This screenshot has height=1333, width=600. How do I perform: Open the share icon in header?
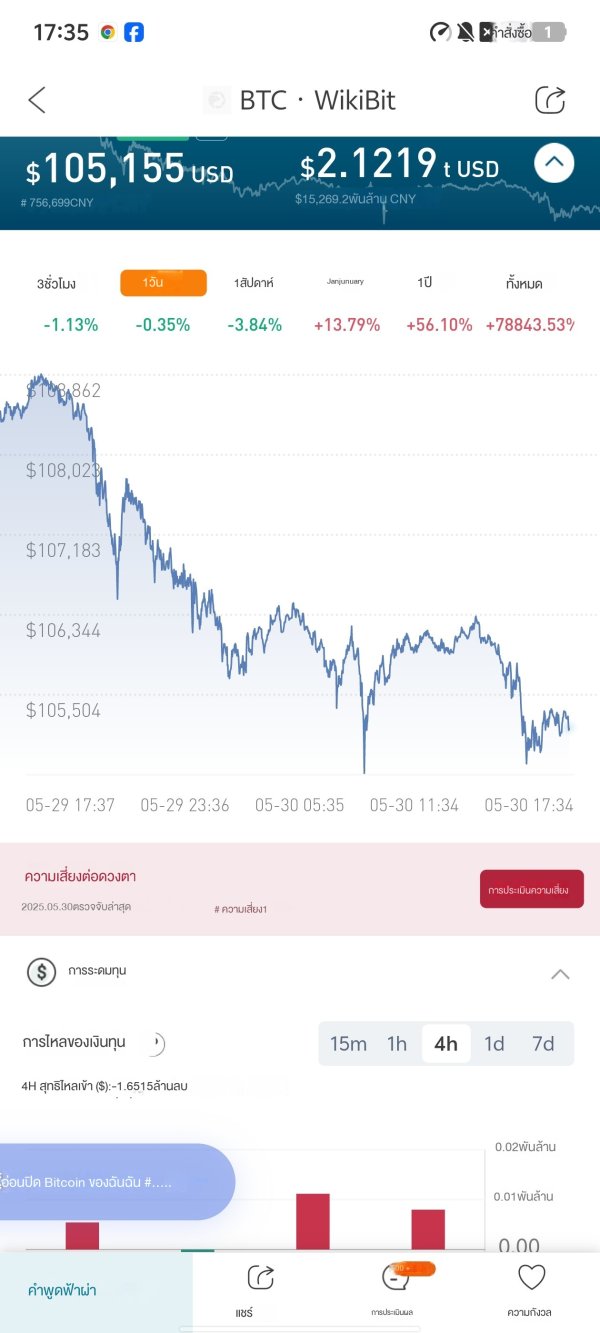tap(551, 100)
